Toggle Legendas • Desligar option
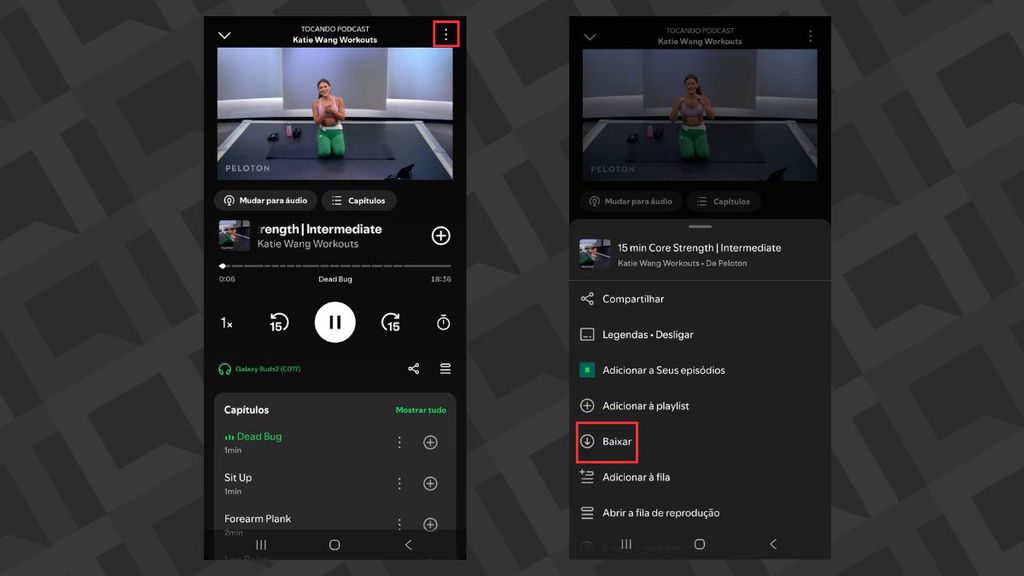This screenshot has height=576, width=1024. pyautogui.click(x=700, y=334)
